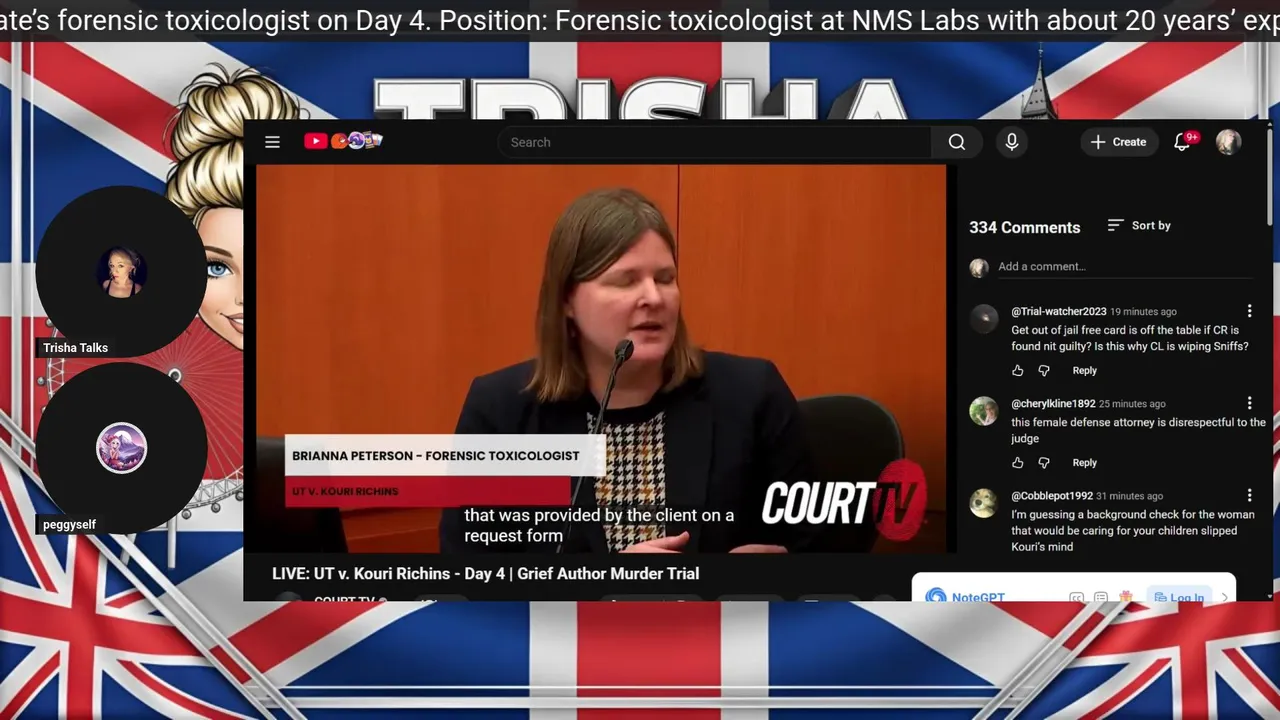Like the cherylkline1892 comment
Image resolution: width=1280 pixels, height=720 pixels.
tap(1018, 463)
